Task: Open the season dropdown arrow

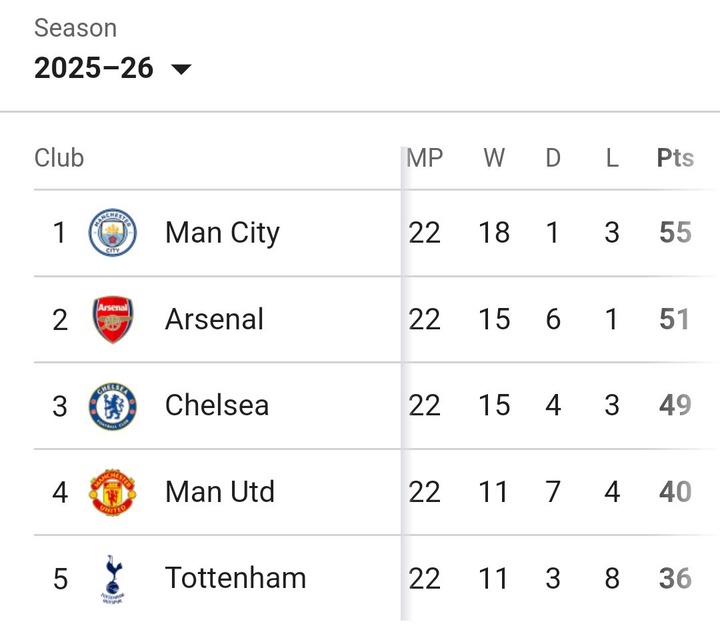Action: [x=181, y=69]
